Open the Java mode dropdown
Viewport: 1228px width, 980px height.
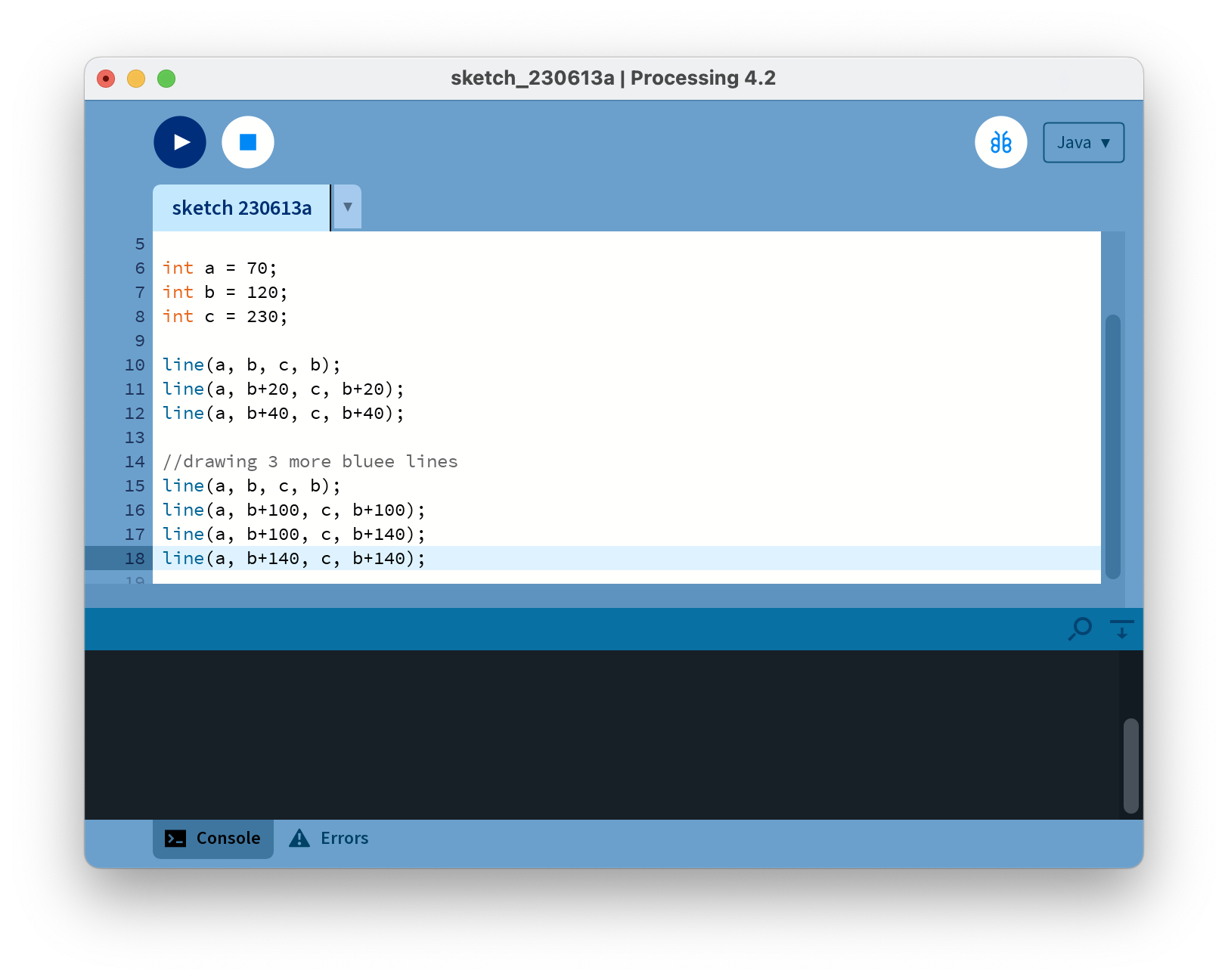click(1083, 143)
